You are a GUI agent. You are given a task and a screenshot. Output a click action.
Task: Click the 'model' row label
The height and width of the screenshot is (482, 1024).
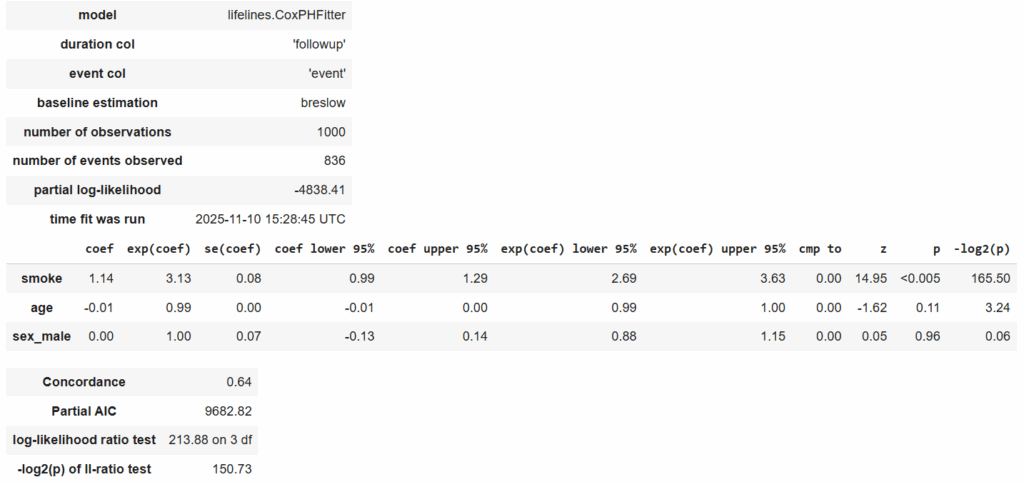97,15
